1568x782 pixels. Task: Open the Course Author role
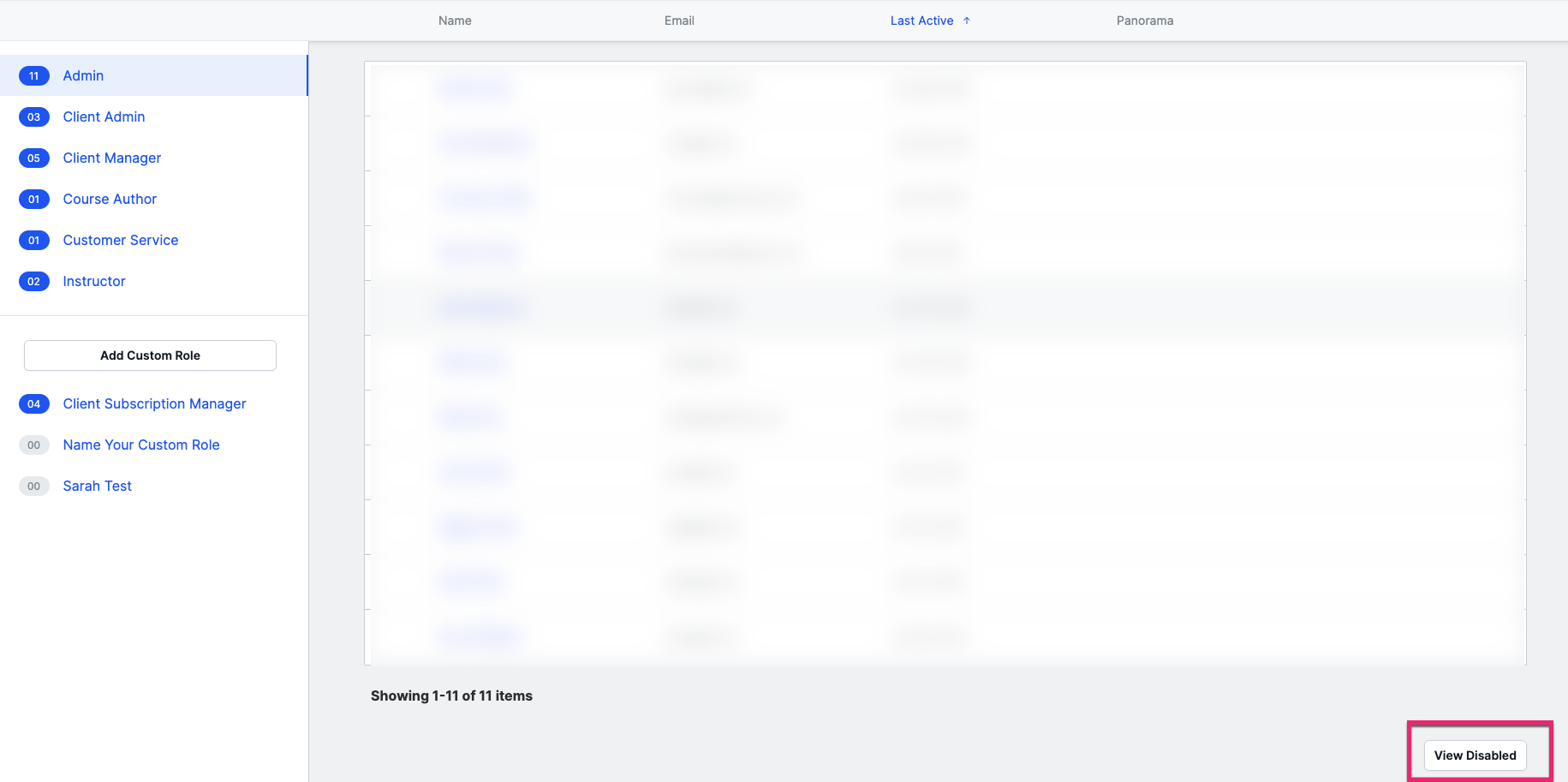[110, 199]
